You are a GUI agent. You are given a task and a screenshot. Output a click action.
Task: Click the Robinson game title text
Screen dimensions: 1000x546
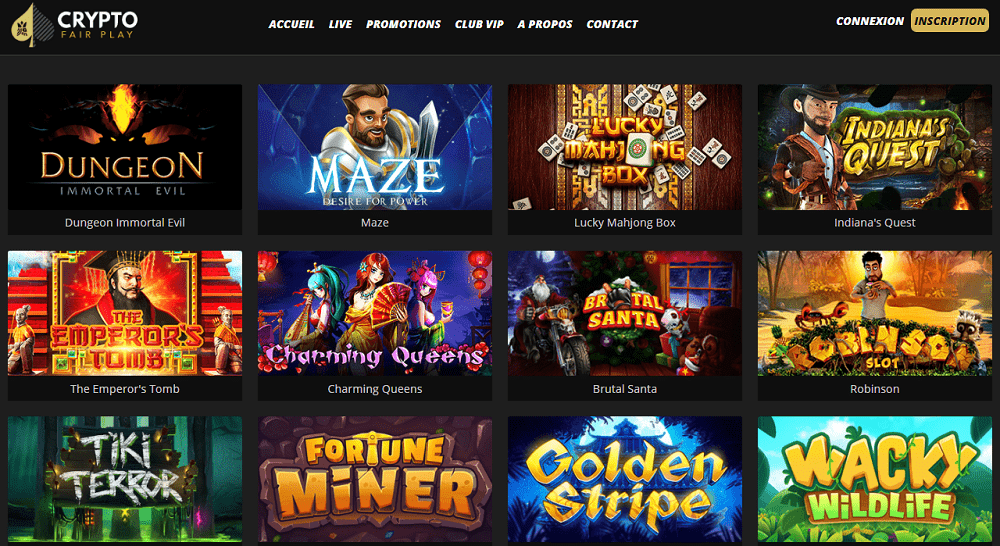pos(875,388)
